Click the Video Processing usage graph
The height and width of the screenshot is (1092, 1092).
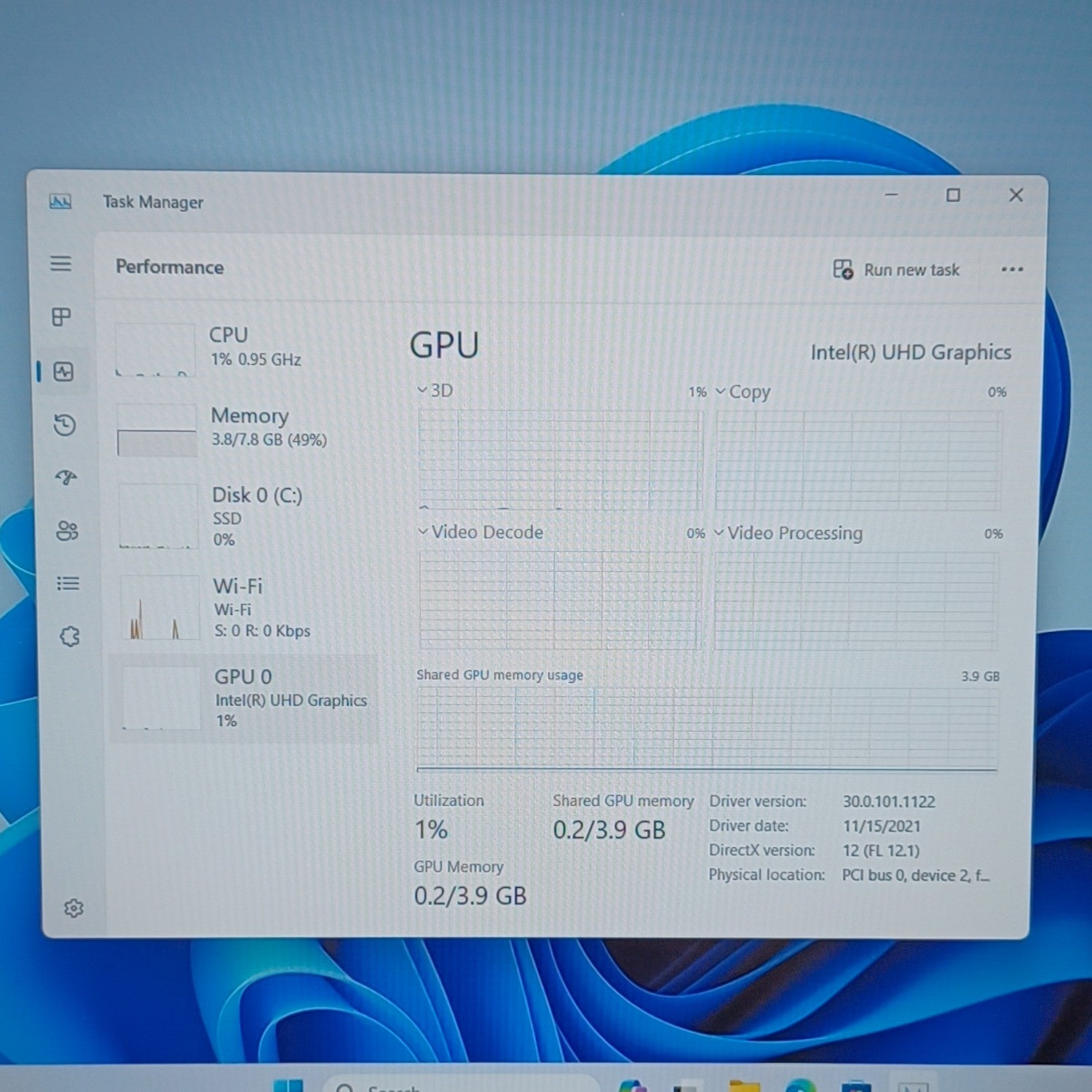click(x=855, y=601)
